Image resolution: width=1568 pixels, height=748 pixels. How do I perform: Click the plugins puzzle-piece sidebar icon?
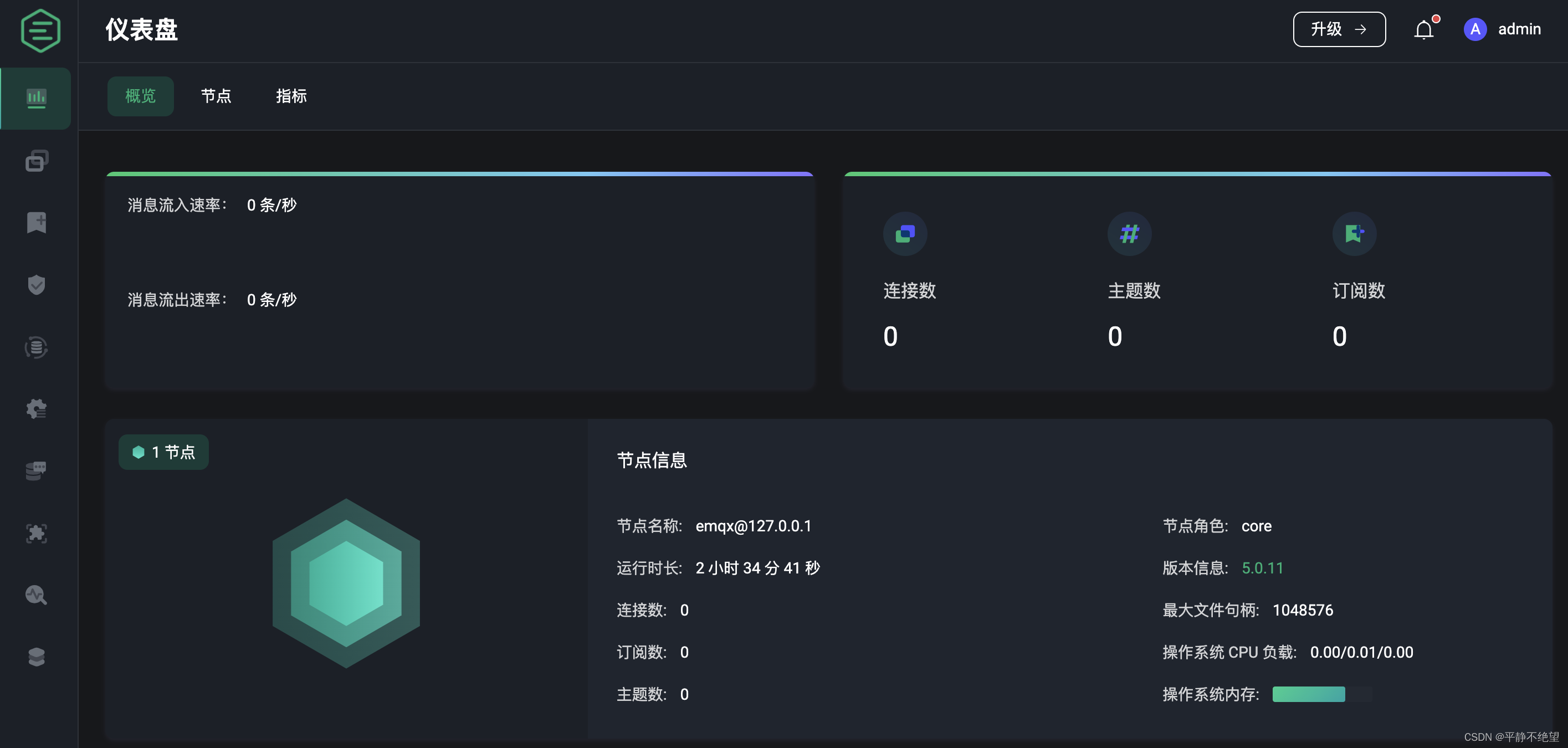coord(37,533)
